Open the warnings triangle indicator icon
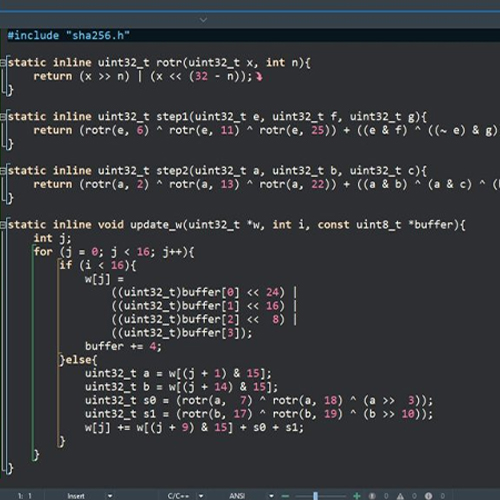This screenshot has height=500, width=500. click(x=400, y=496)
